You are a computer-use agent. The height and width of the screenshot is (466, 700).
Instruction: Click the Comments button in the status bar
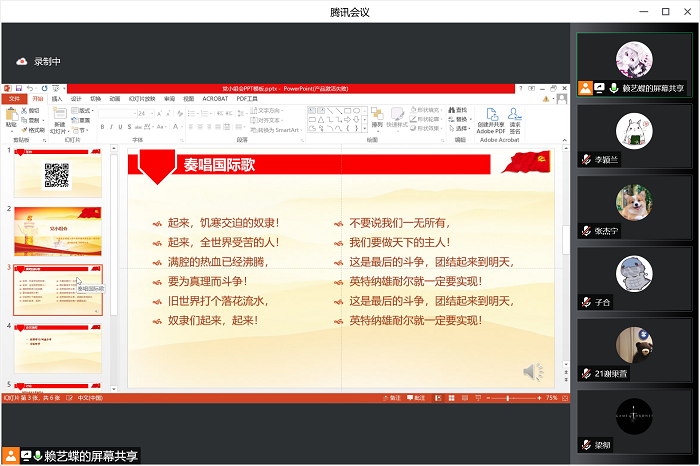click(420, 398)
